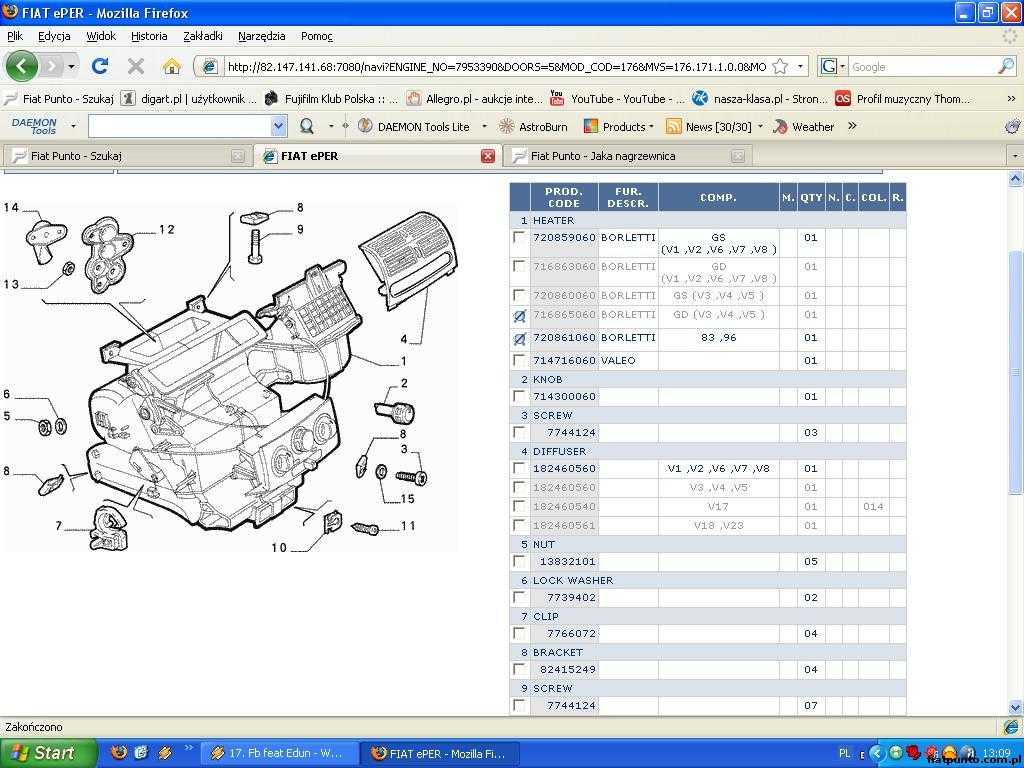
Task: Focus the Google search field
Action: 923,66
